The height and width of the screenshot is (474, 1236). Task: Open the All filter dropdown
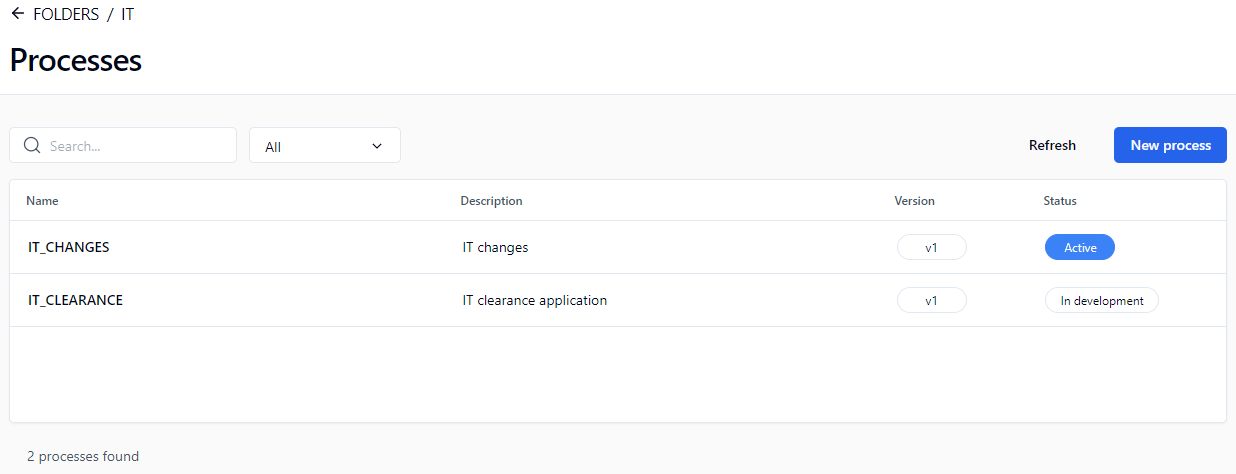324,146
